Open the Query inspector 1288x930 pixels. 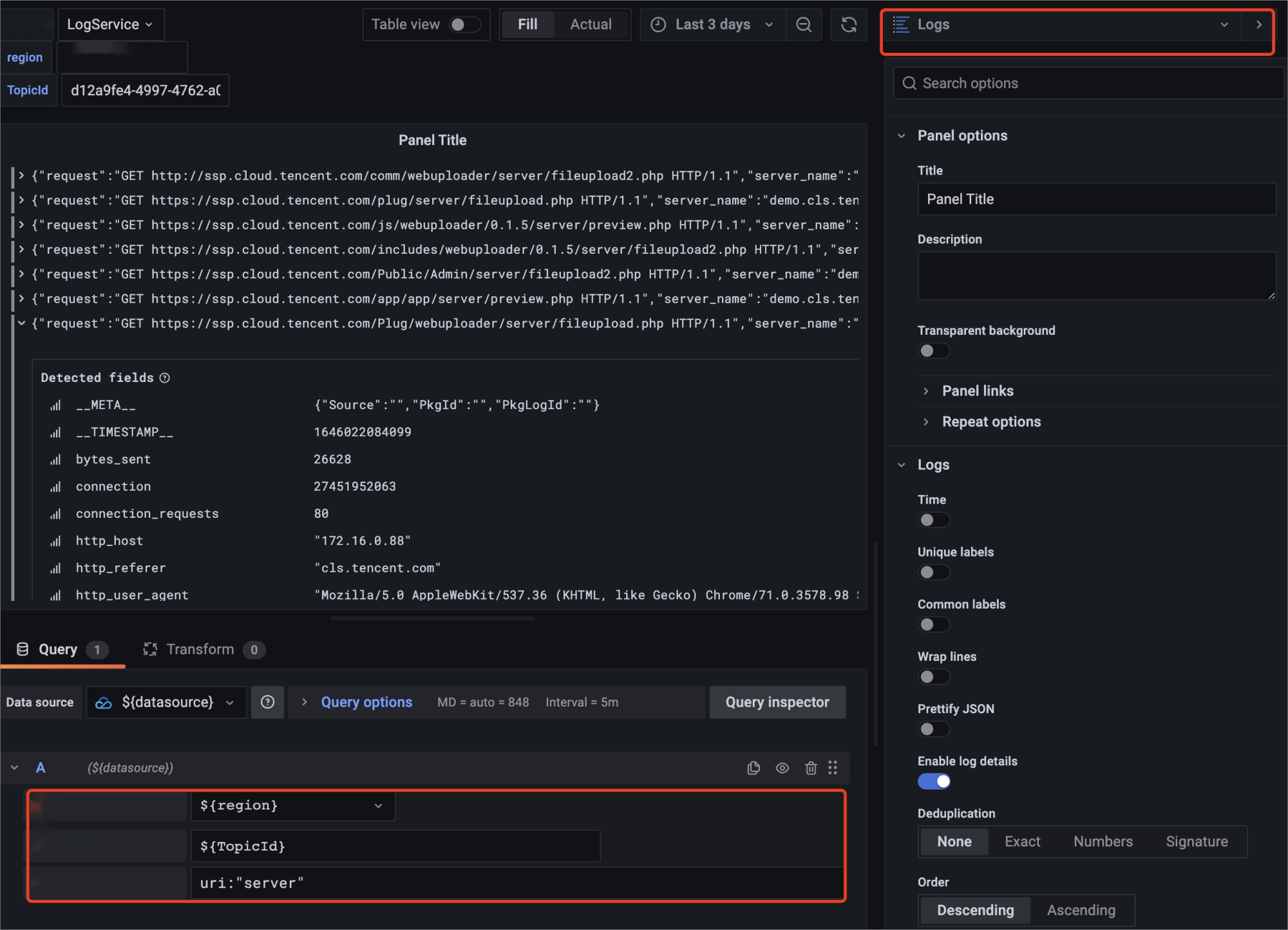(777, 702)
